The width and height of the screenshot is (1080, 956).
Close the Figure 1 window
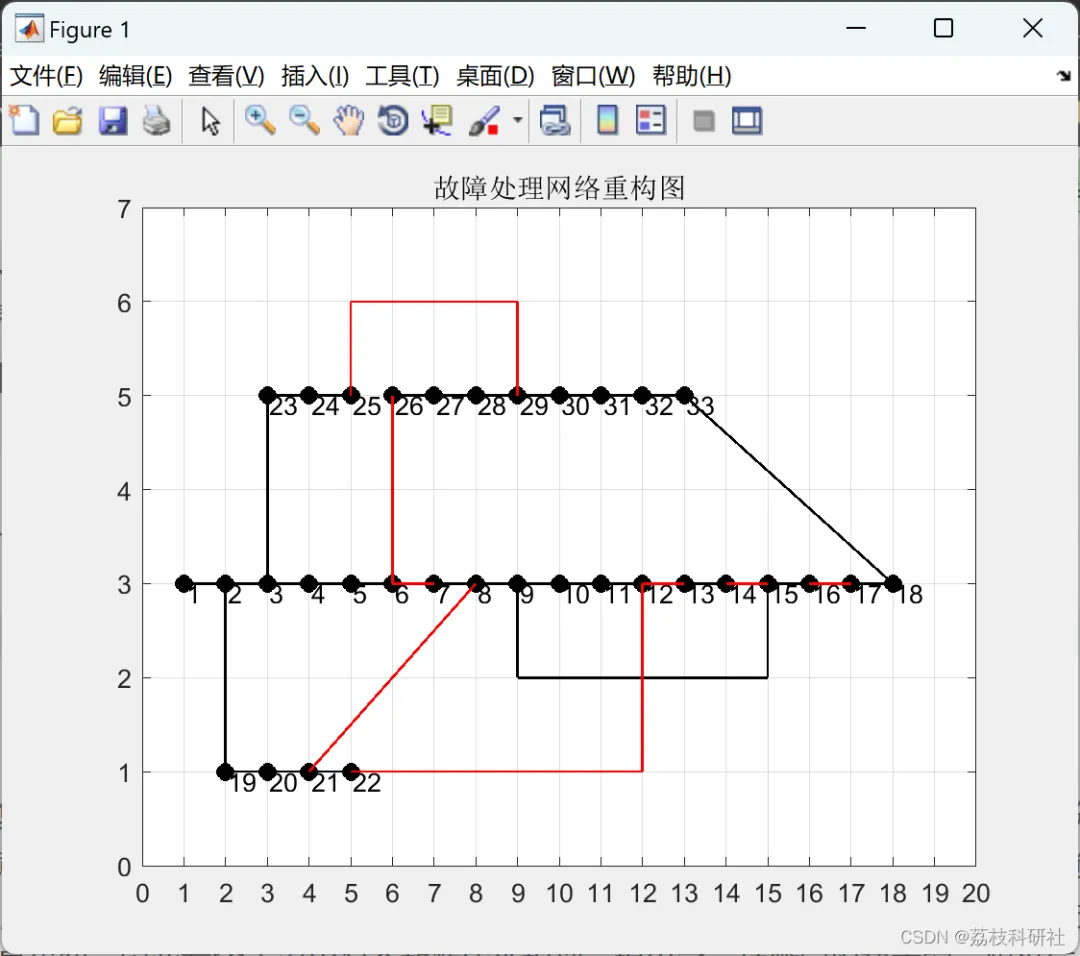[x=1032, y=28]
